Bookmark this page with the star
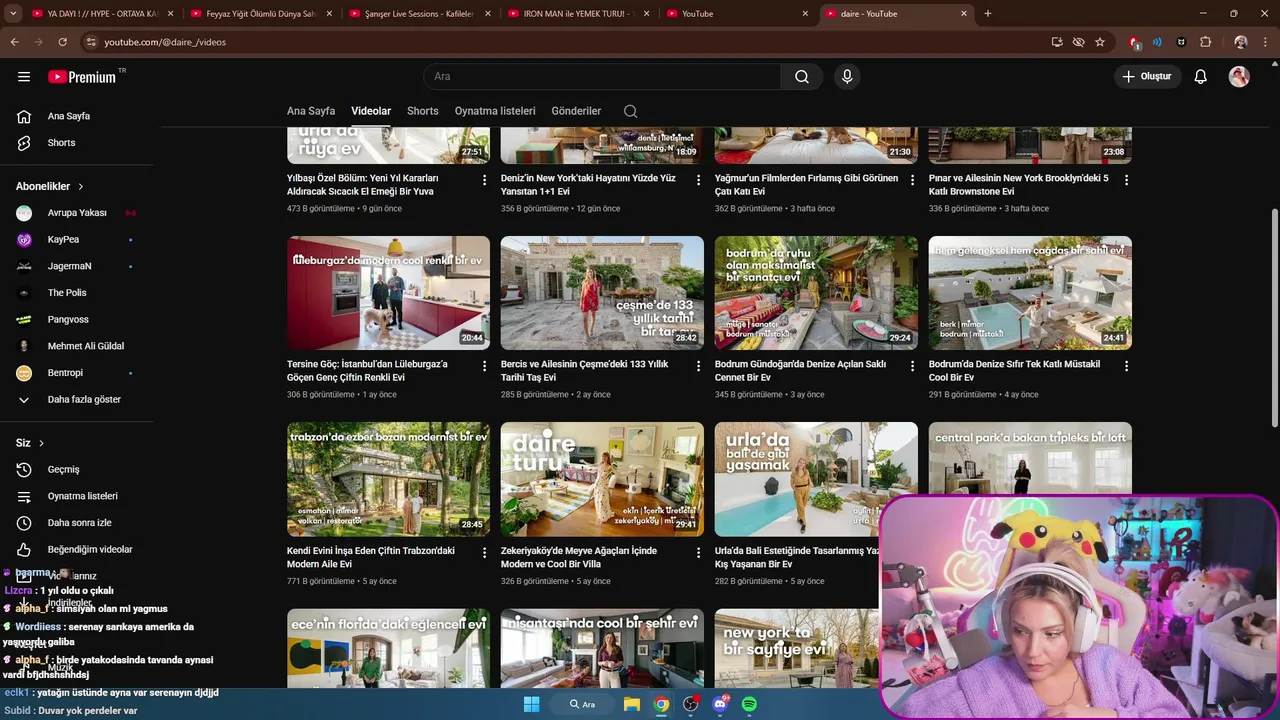The width and height of the screenshot is (1280, 720). coord(1100,42)
